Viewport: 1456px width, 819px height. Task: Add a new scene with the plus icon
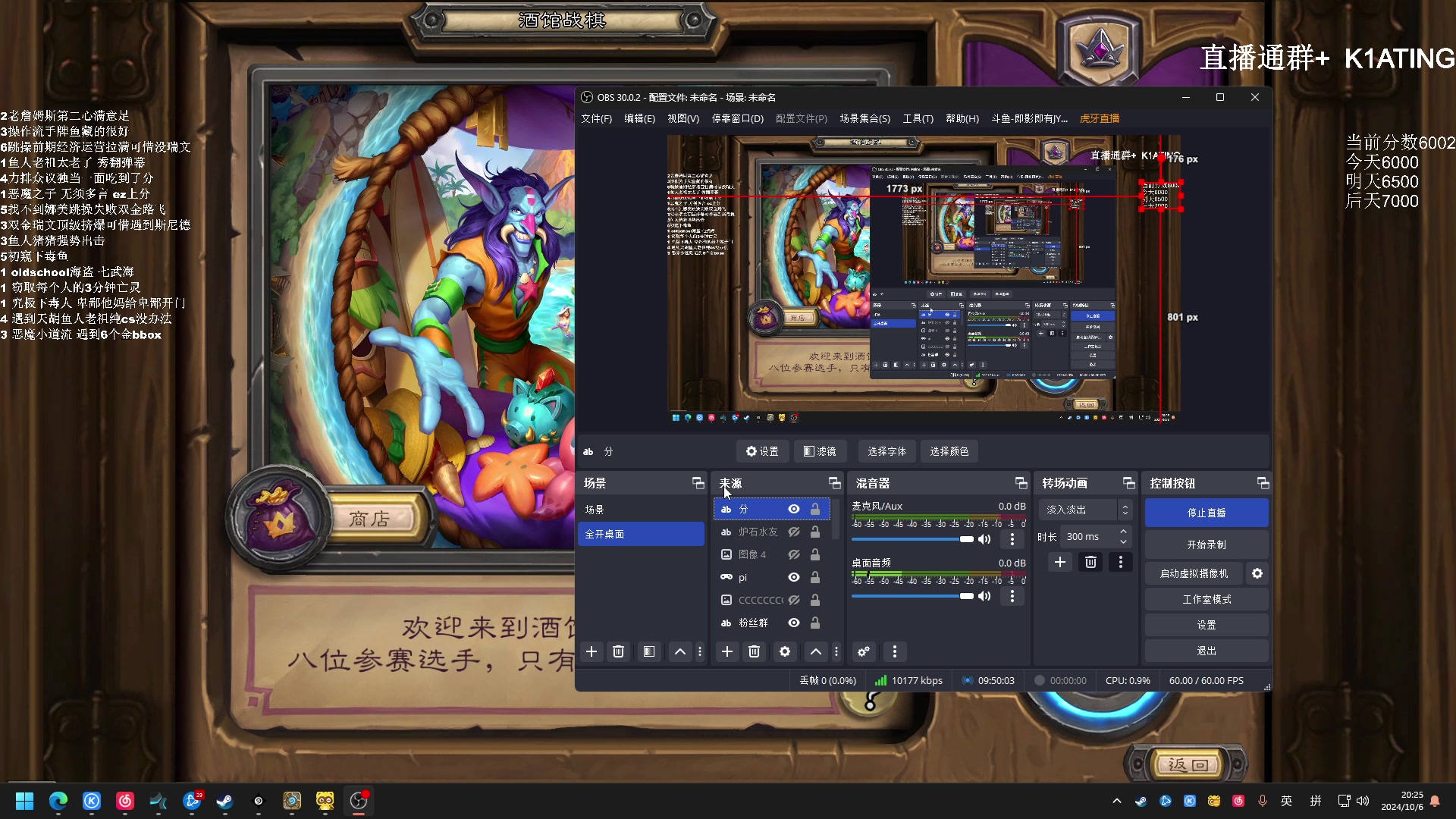pos(591,651)
